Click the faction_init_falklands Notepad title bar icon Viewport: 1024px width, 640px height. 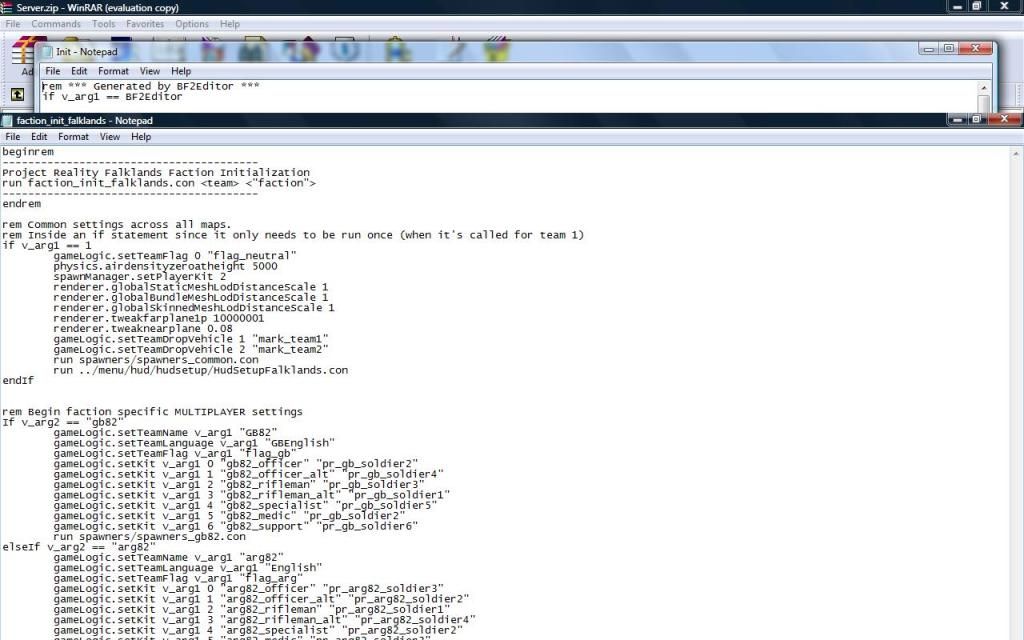click(x=8, y=121)
